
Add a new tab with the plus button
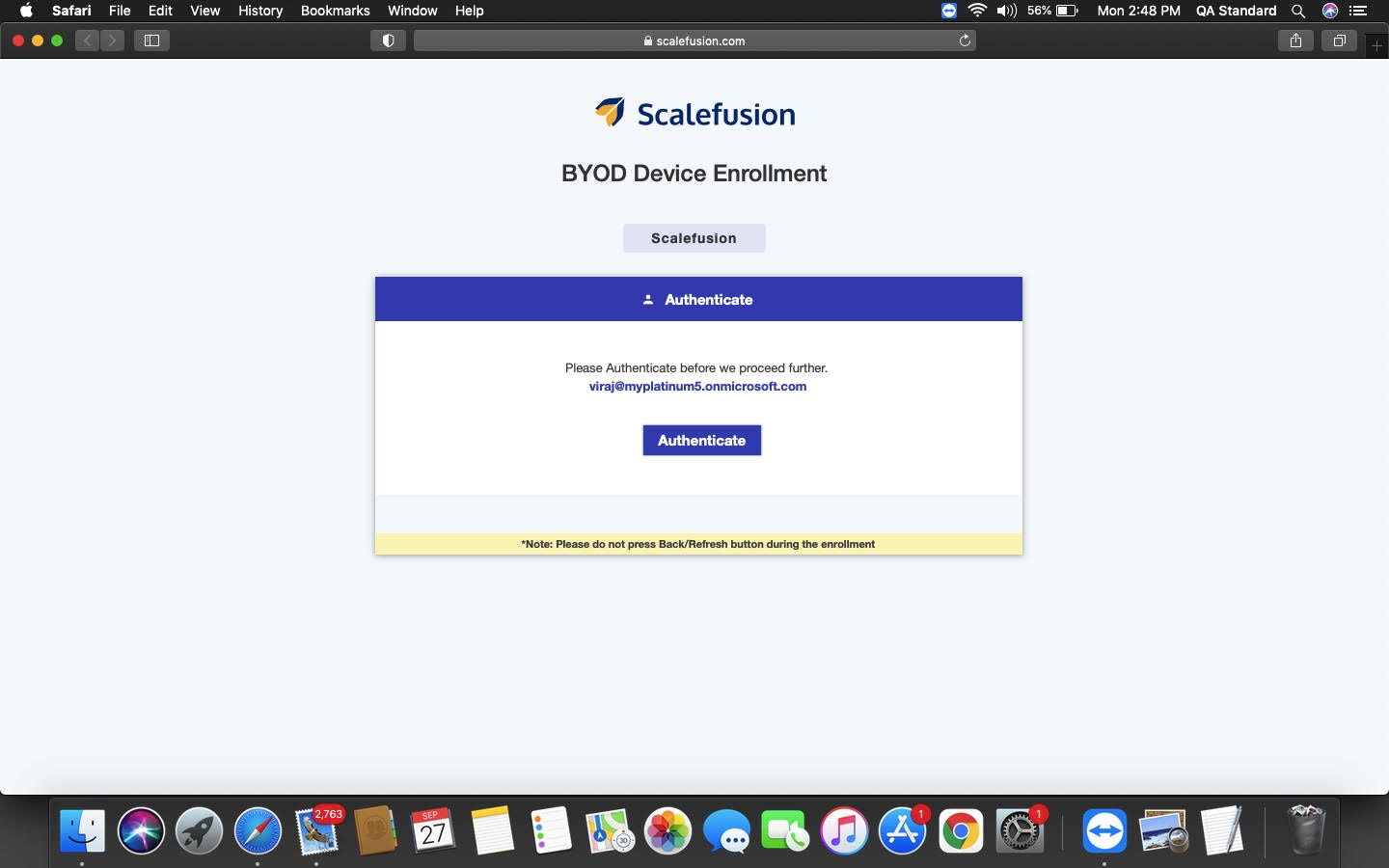coord(1376,45)
